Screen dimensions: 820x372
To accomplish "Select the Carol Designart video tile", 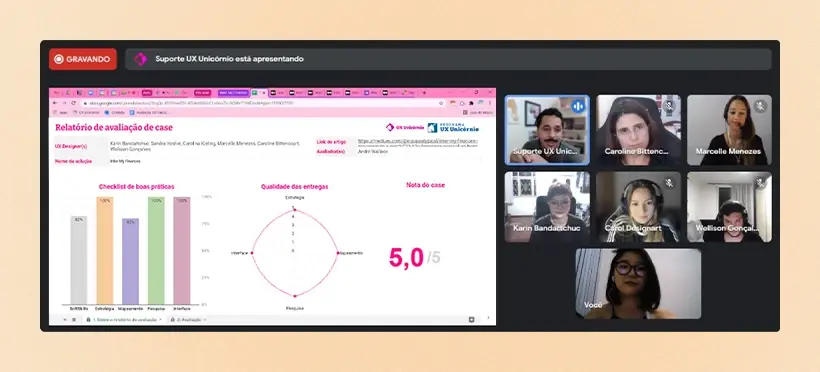I will pyautogui.click(x=638, y=207).
